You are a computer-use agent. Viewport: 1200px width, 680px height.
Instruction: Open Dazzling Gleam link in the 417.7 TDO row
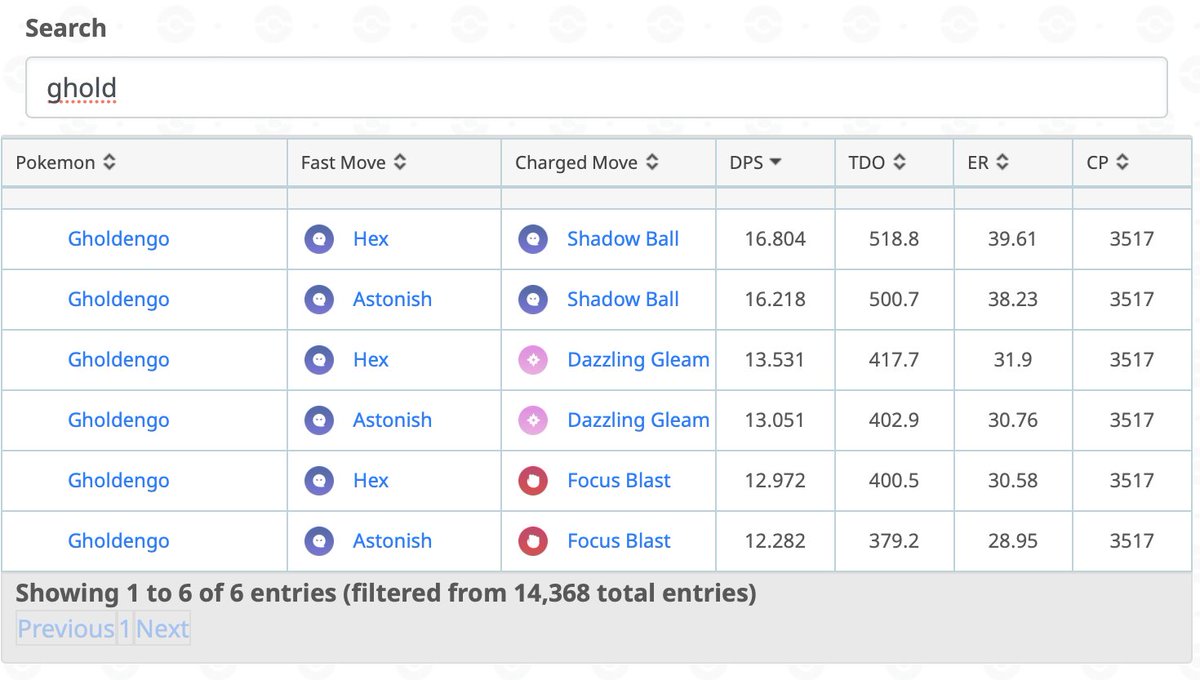click(638, 360)
